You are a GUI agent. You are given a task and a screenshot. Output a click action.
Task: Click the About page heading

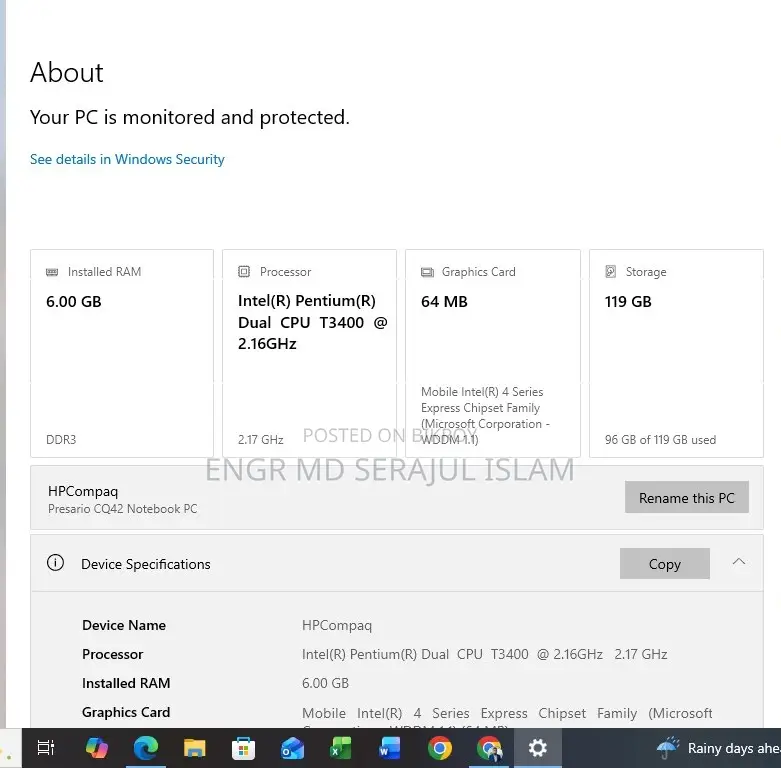coord(67,73)
